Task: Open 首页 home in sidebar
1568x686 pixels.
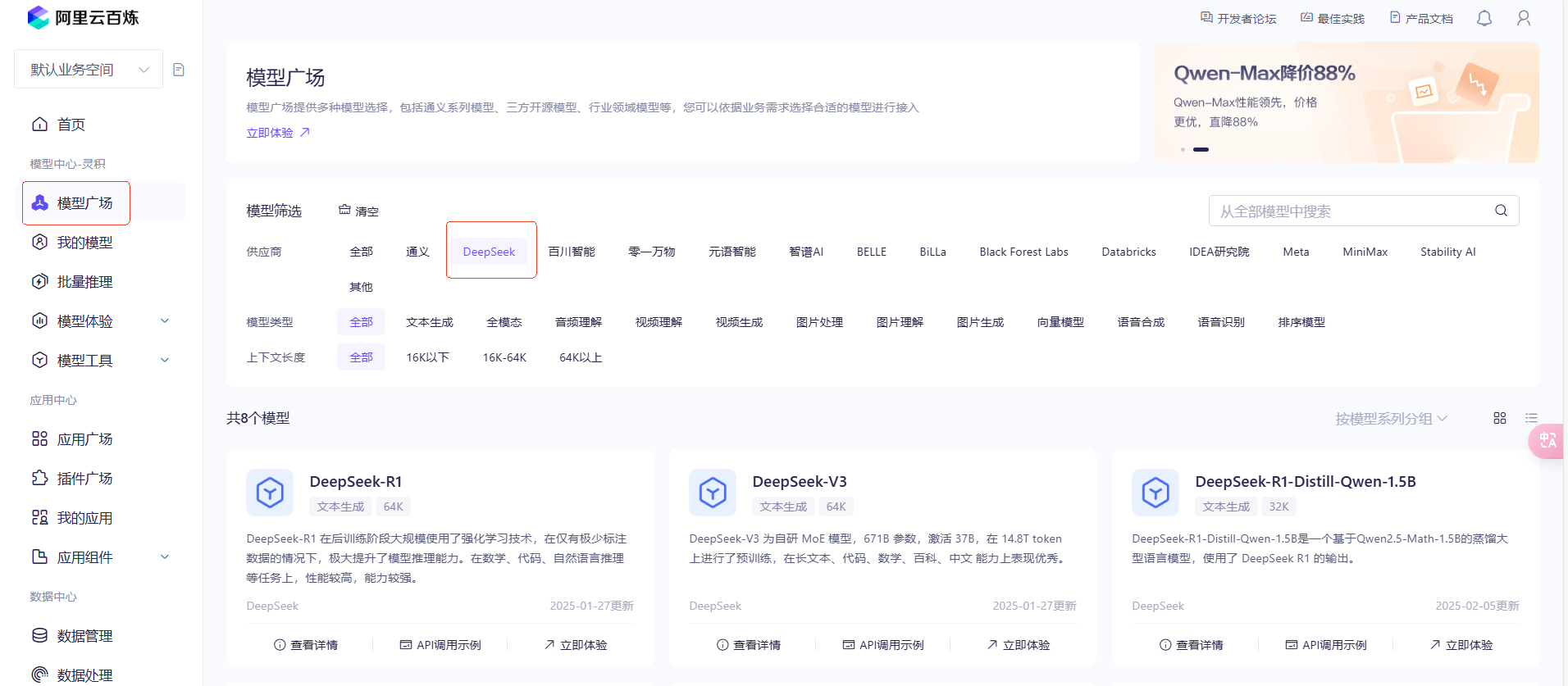Action: click(x=71, y=125)
